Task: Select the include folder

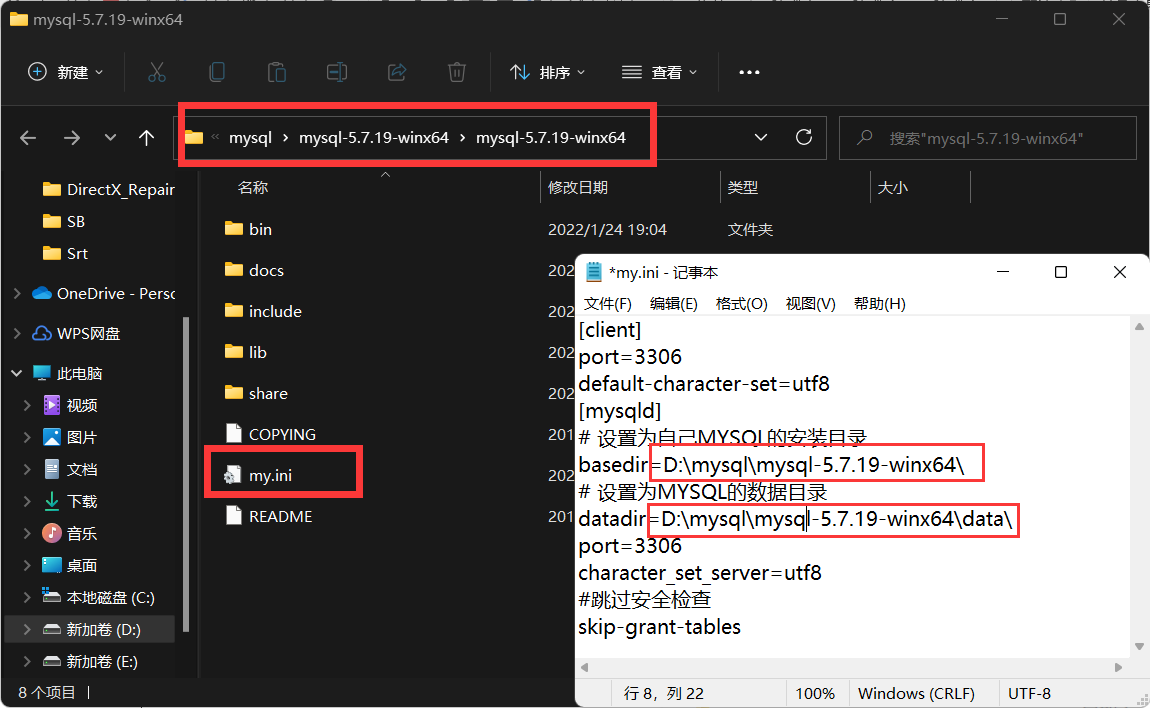Action: (275, 311)
